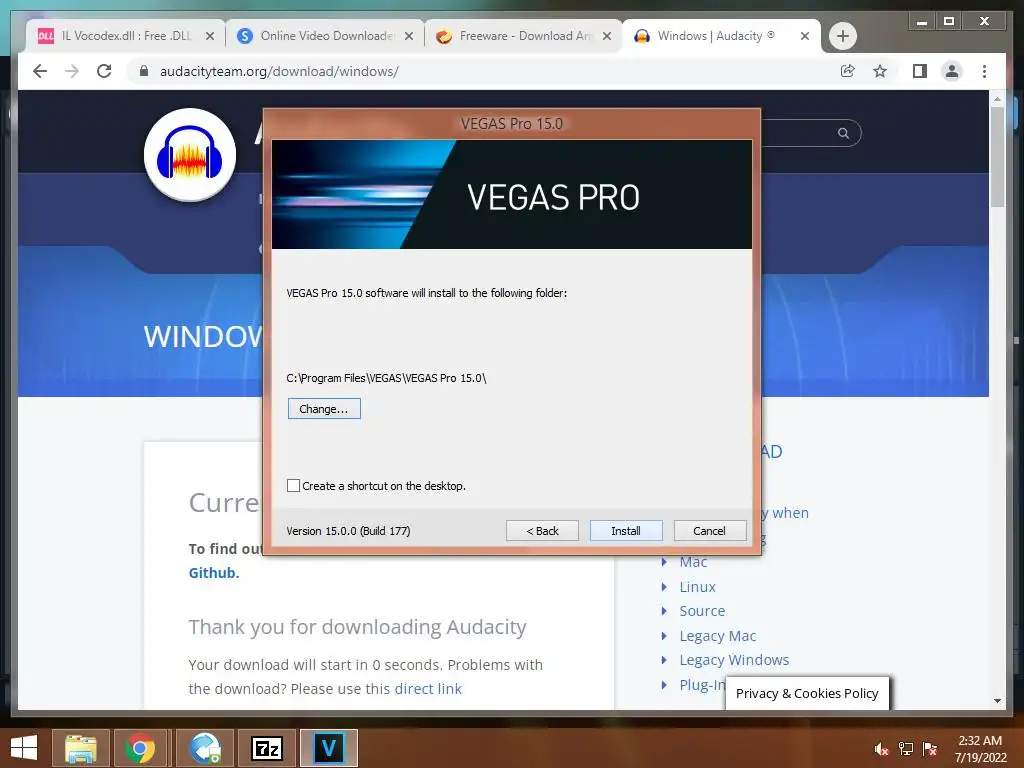This screenshot has width=1024, height=768.
Task: Open the Linux download link
Action: [x=697, y=587]
